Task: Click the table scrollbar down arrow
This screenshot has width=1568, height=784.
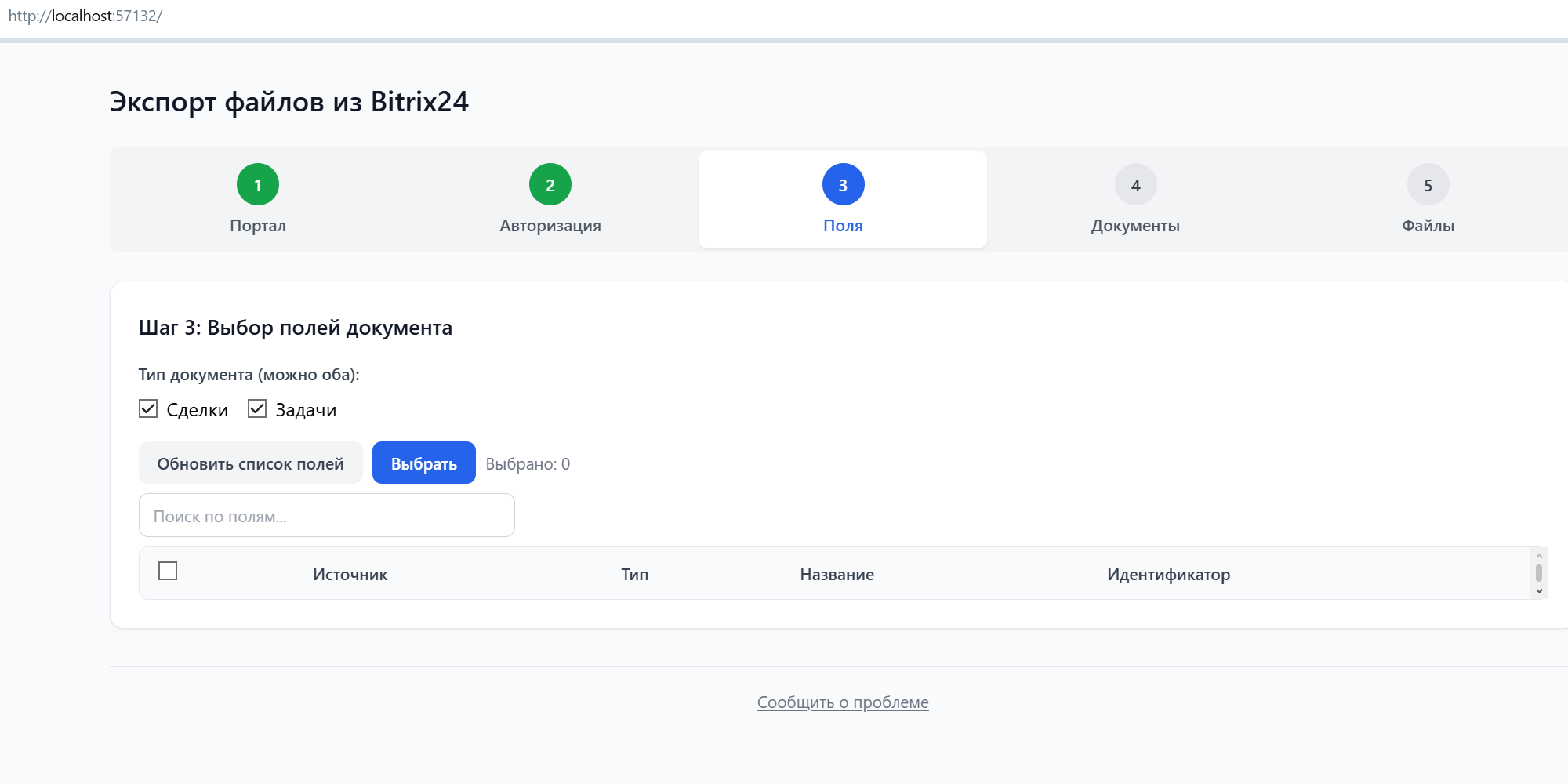Action: [1539, 591]
